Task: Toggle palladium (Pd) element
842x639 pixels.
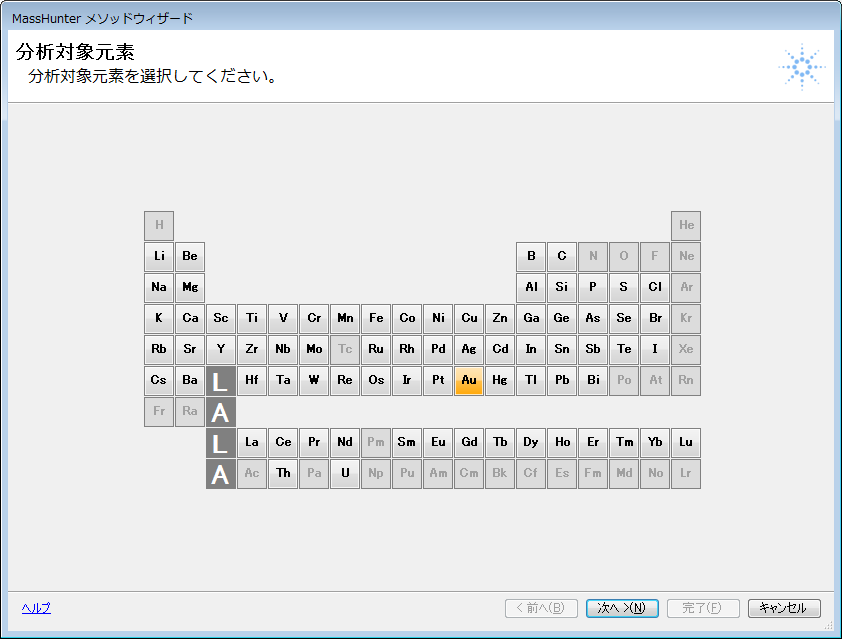Action: (x=438, y=350)
